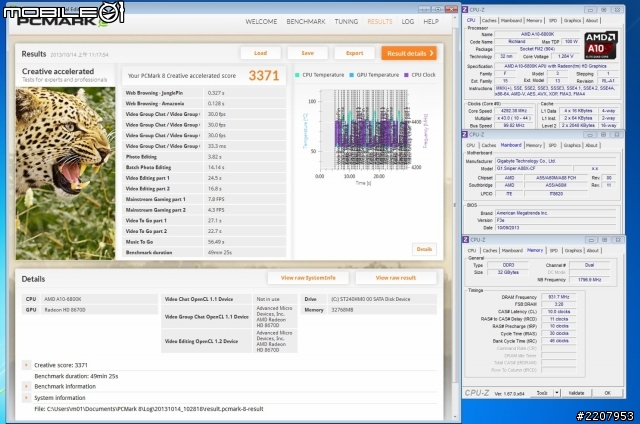
Task: Expand the System information row
Action: (26, 397)
